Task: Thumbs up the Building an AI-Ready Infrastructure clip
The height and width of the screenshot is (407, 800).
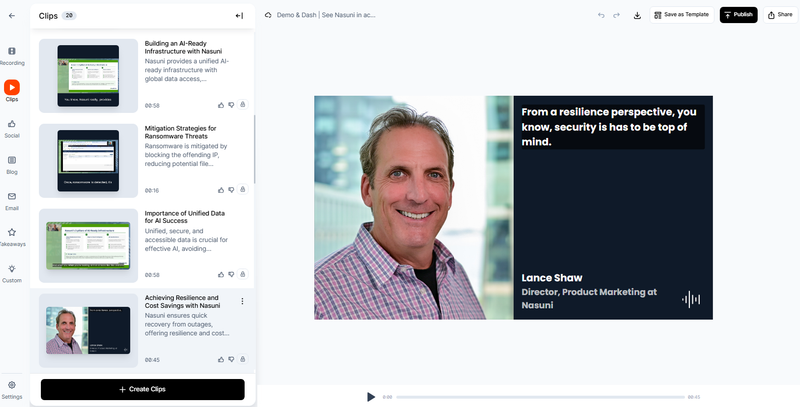Action: pyautogui.click(x=221, y=104)
